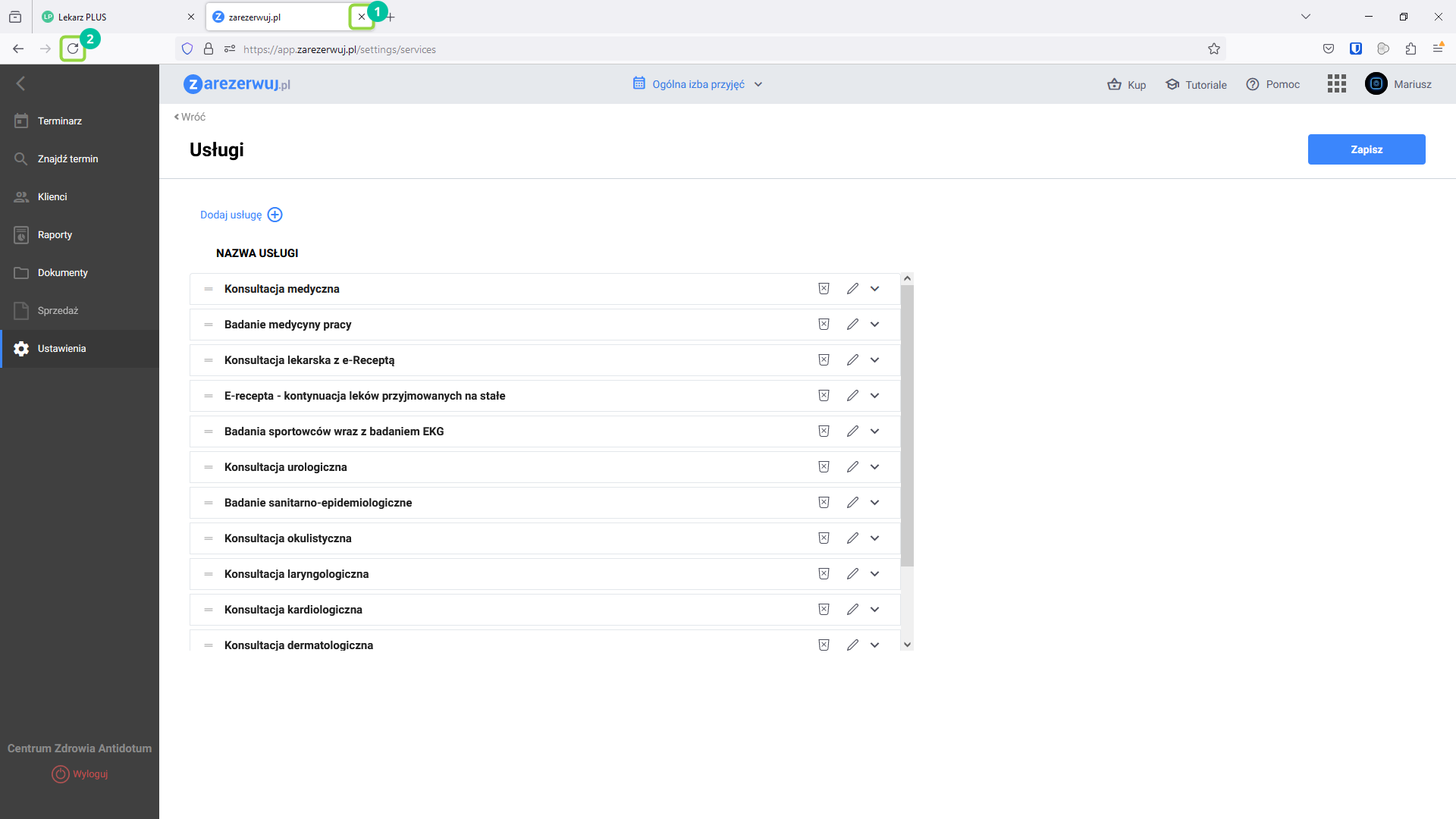Click the pencil edit icon for Konsultacja medyczna

[852, 289]
